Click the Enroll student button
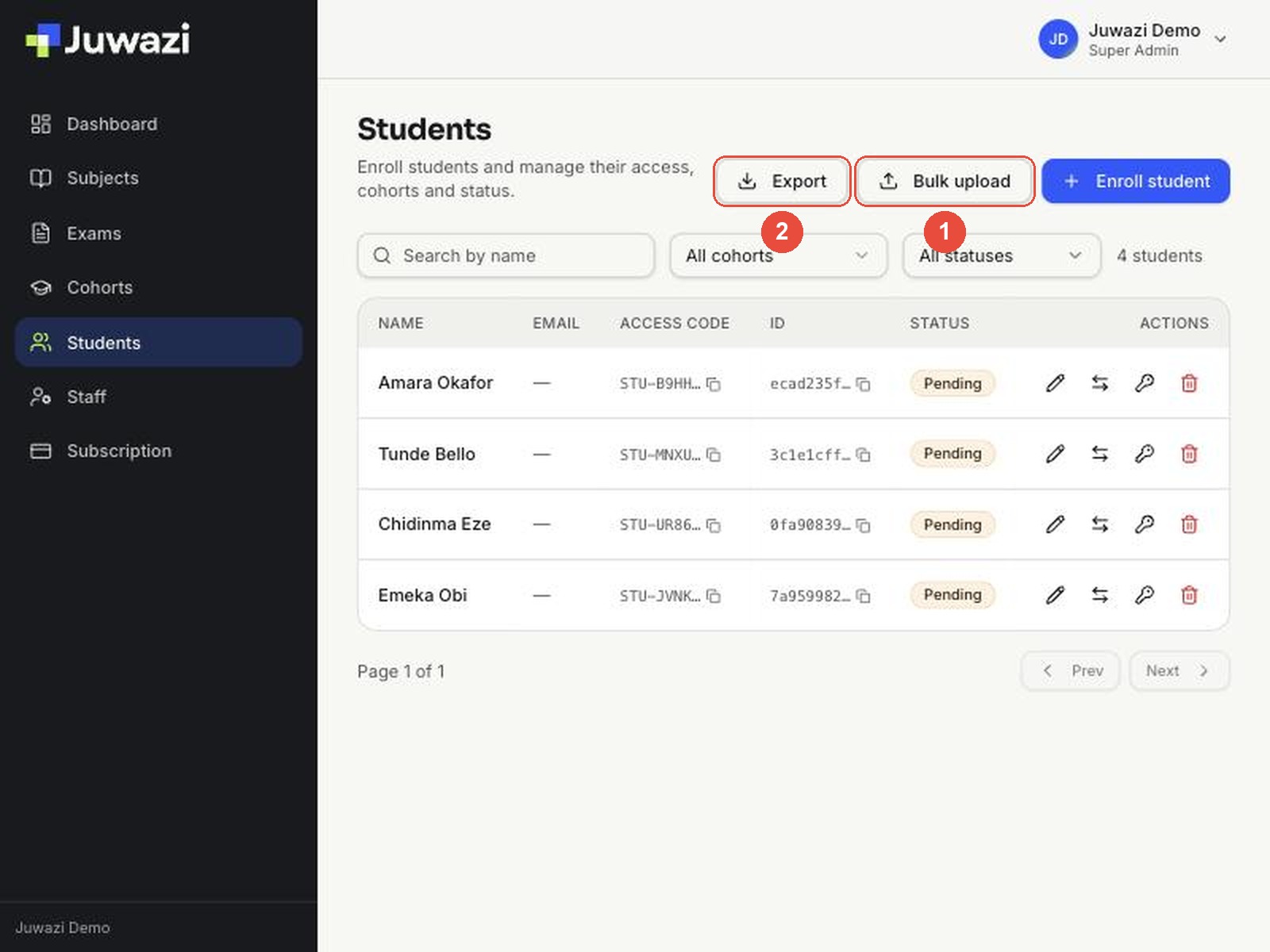1270x952 pixels. (1136, 181)
